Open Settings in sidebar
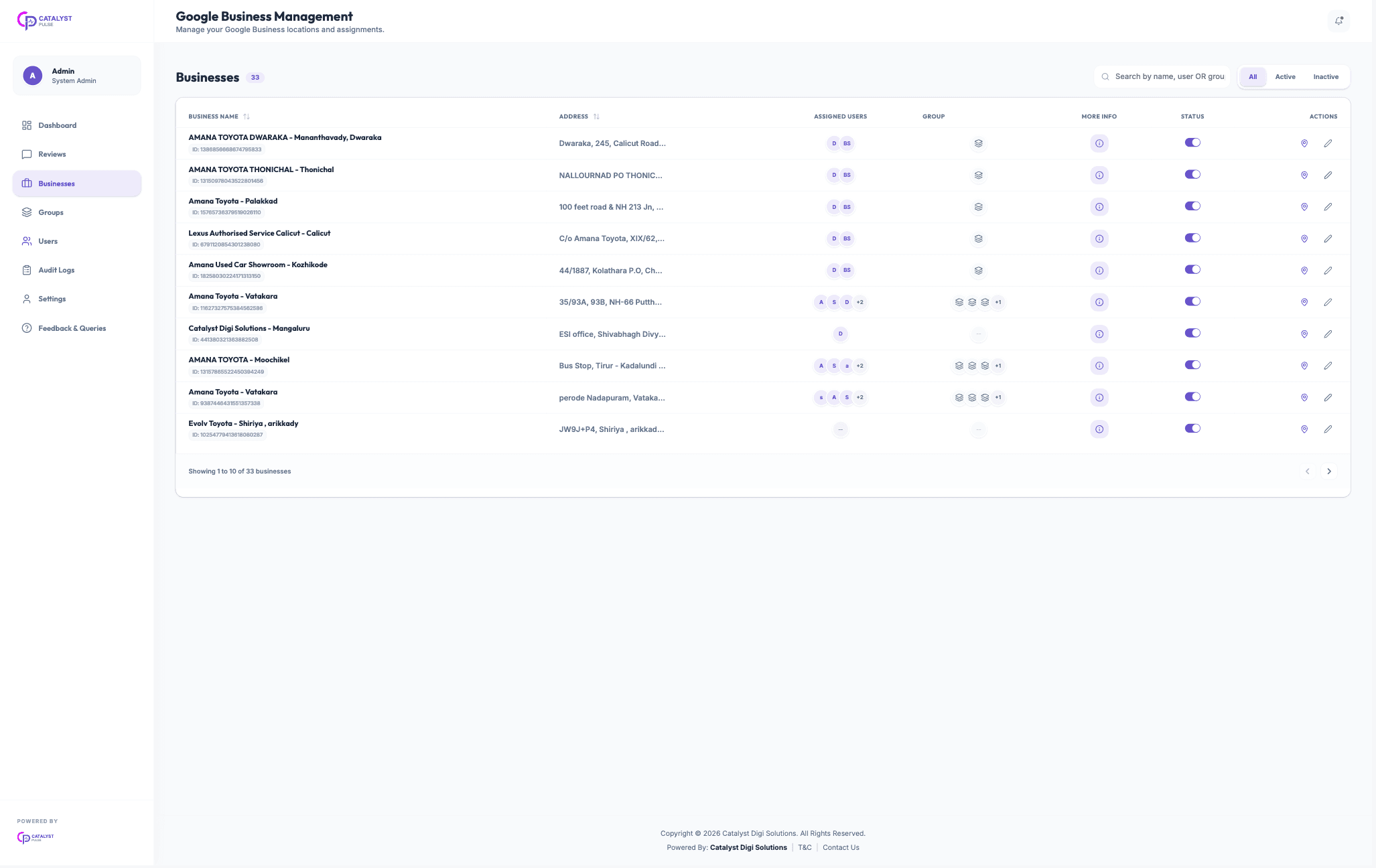The width and height of the screenshot is (1376, 868). pyautogui.click(x=77, y=299)
